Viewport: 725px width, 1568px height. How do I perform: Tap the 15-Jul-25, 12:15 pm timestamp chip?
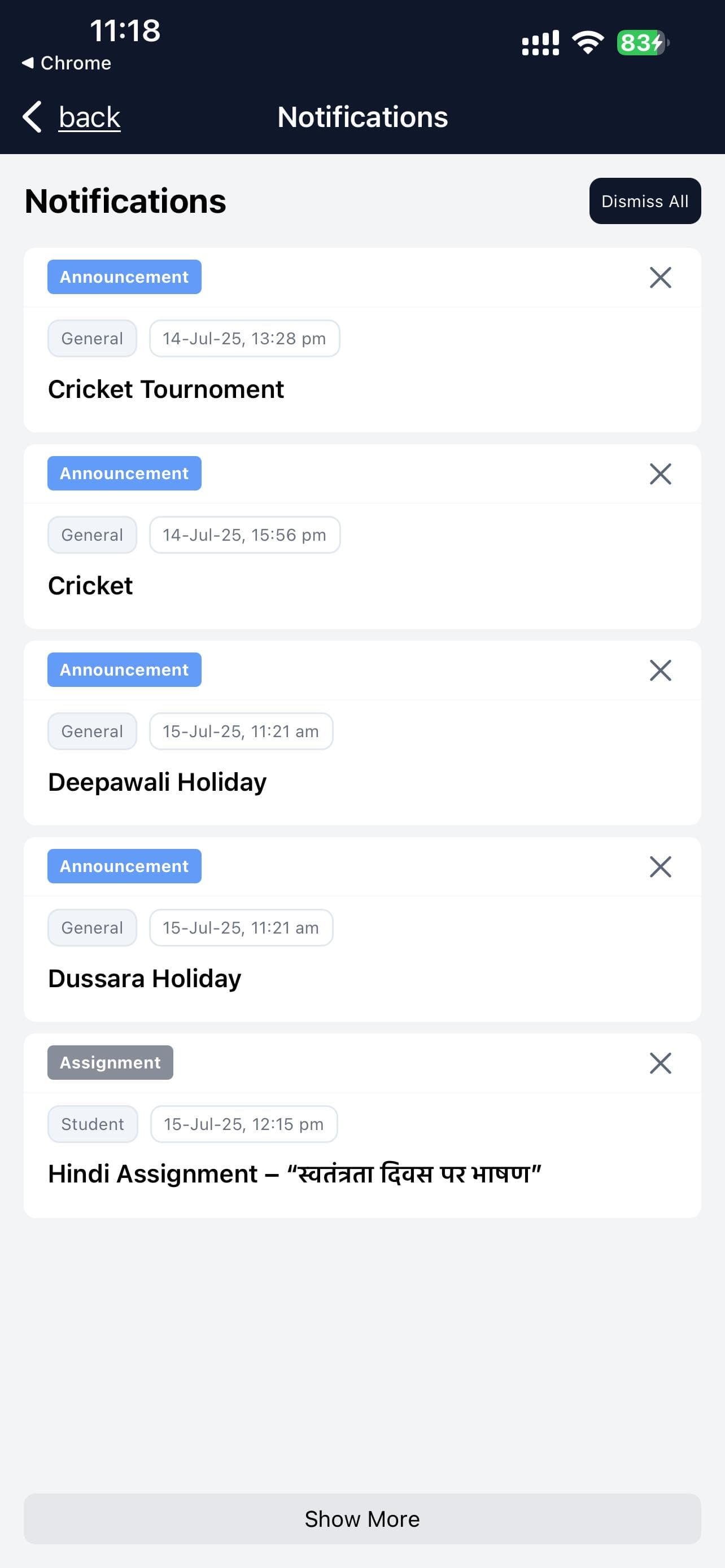(243, 1124)
